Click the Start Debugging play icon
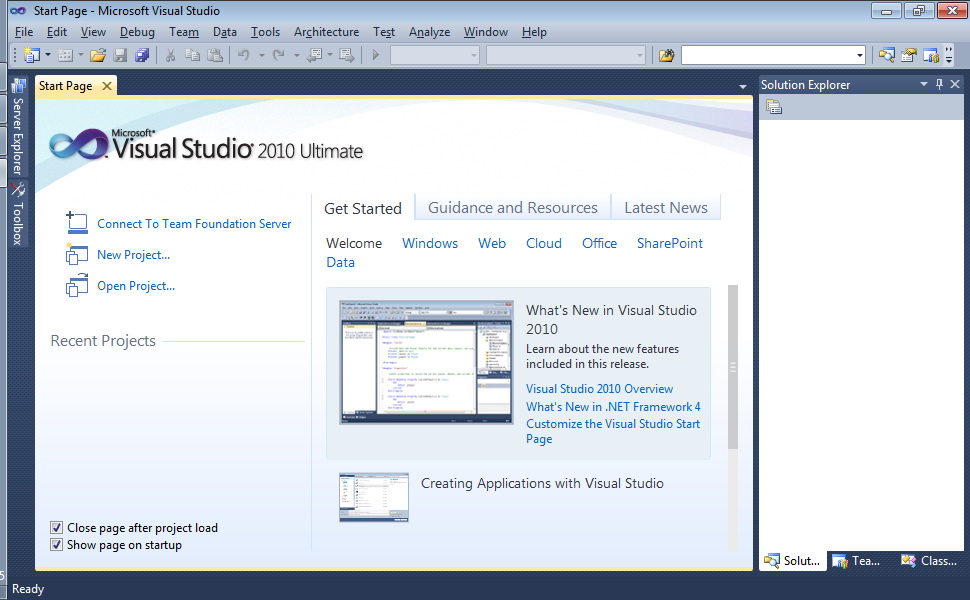Screen dimensions: 970x600 point(376,55)
